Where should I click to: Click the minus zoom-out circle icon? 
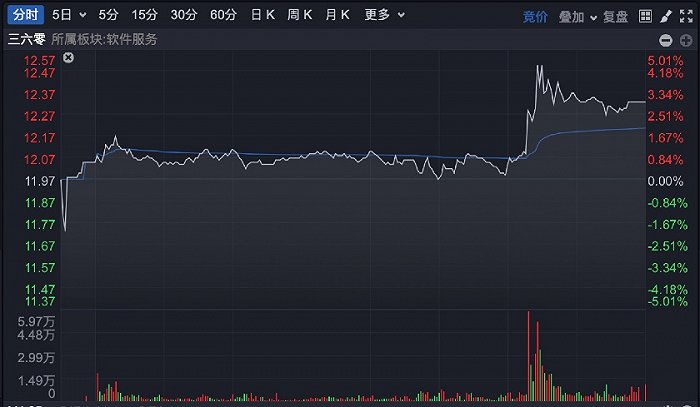(666, 41)
